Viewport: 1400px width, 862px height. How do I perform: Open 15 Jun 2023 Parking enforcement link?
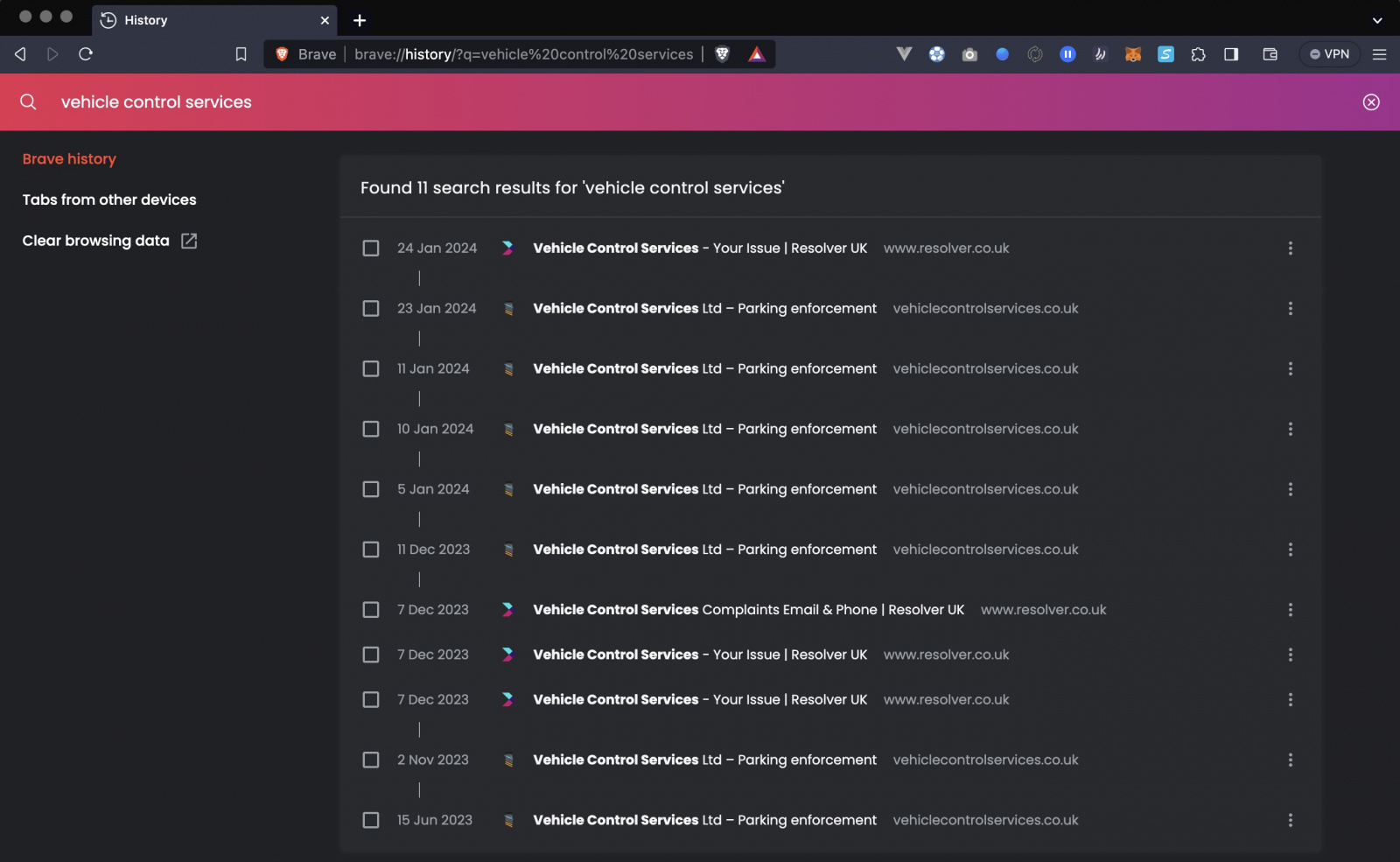(704, 821)
